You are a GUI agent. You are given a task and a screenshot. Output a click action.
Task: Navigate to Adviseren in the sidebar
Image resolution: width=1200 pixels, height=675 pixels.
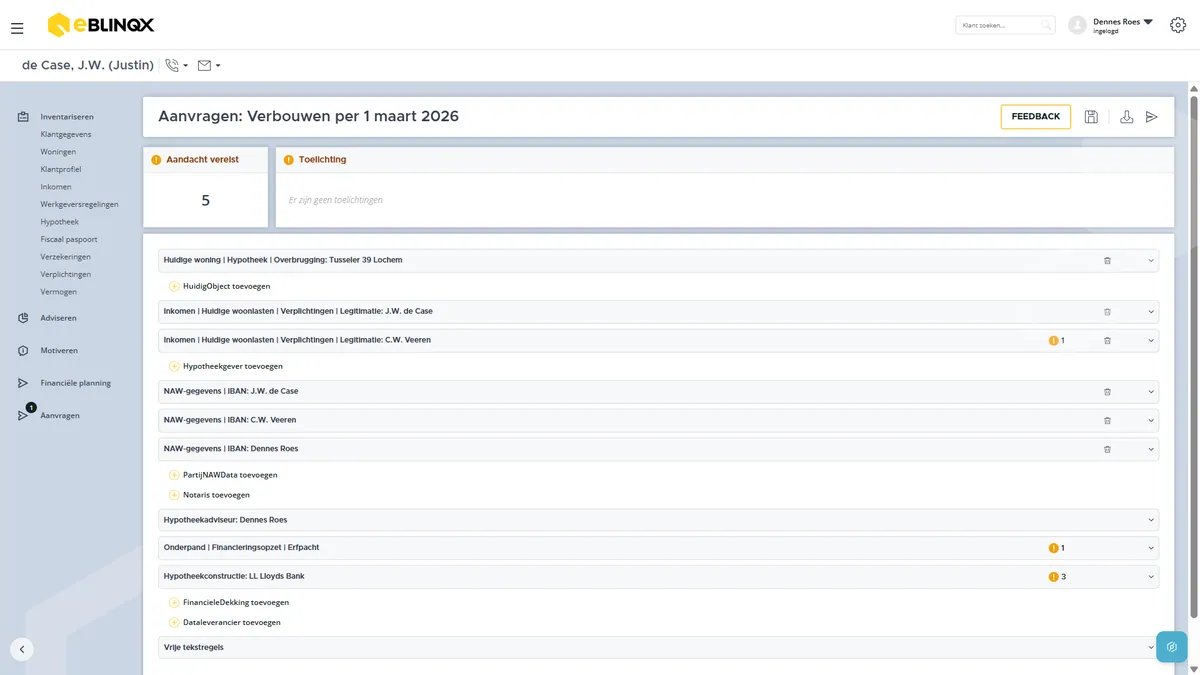[58, 318]
